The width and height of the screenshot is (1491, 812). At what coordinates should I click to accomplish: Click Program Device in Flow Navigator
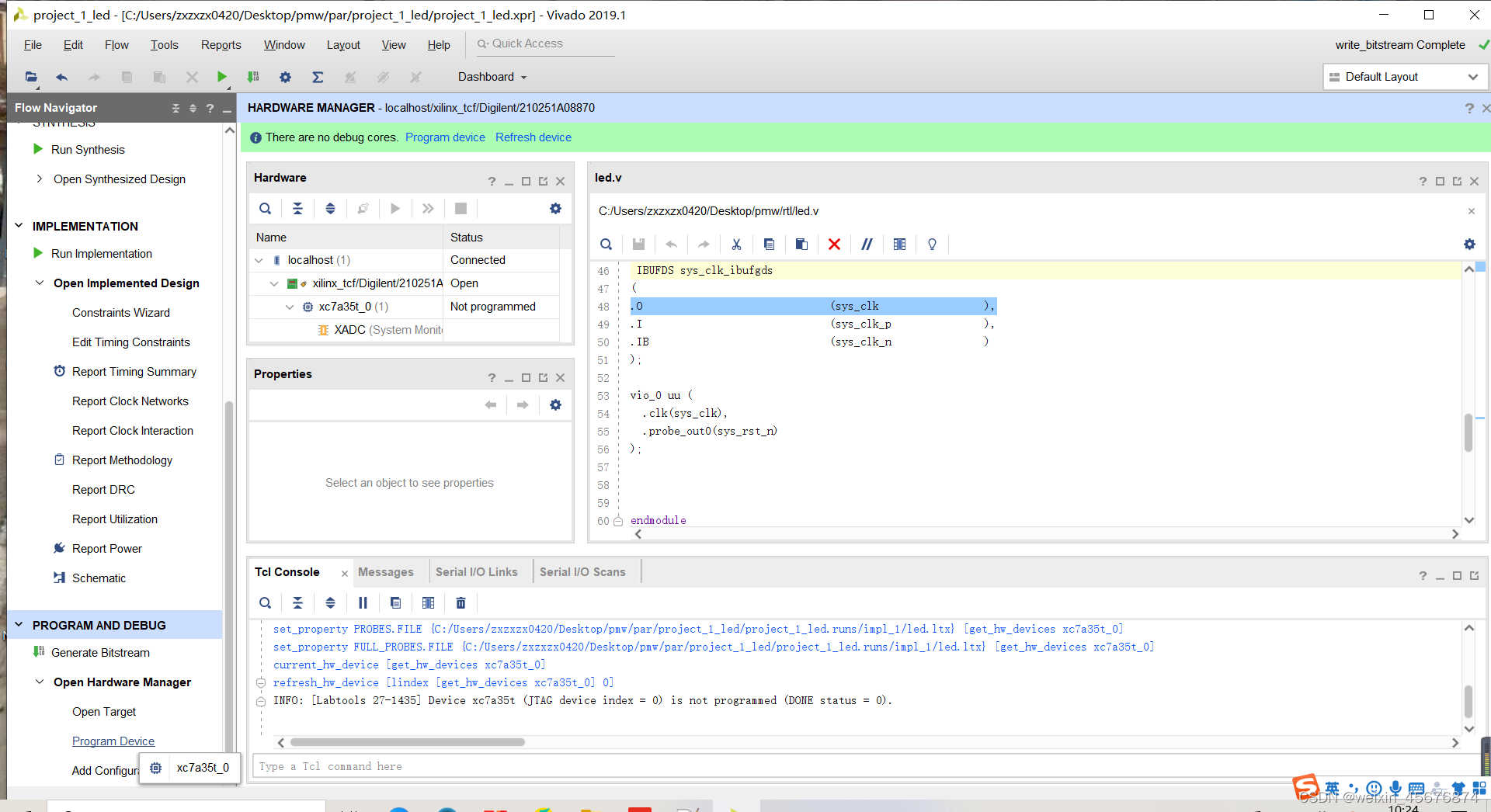click(x=113, y=741)
